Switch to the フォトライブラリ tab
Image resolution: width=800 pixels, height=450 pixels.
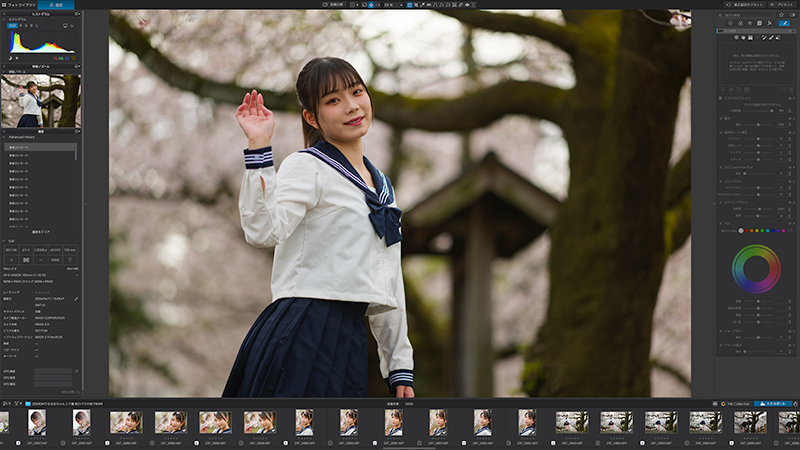coord(19,5)
